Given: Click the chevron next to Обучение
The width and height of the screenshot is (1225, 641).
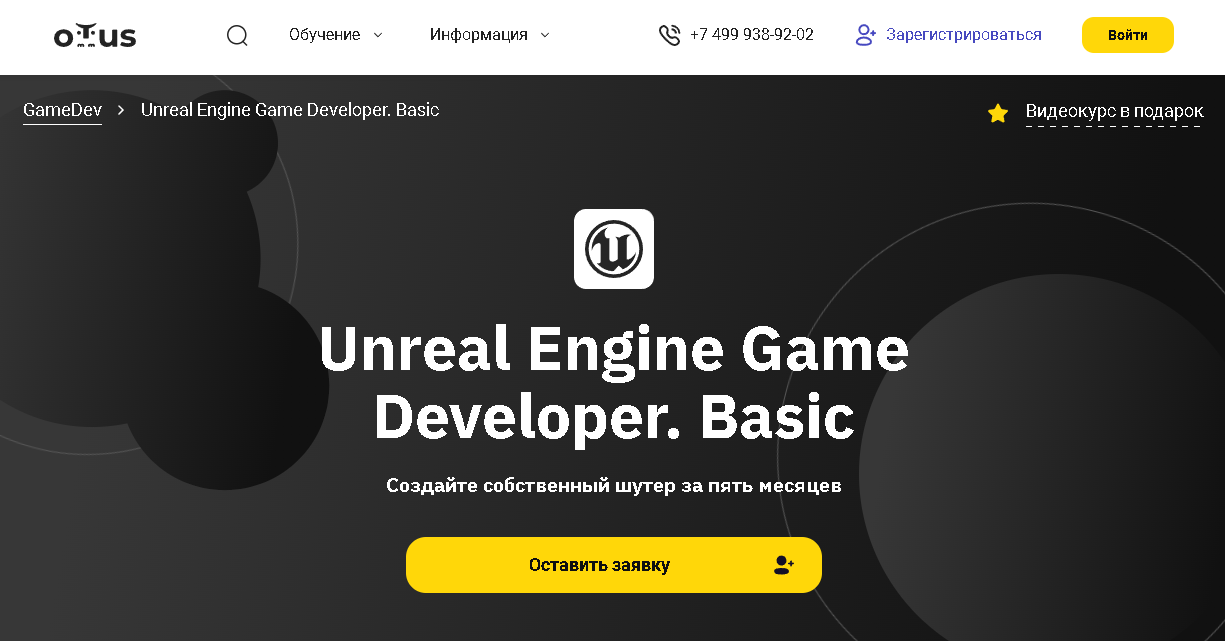Looking at the screenshot, I should (378, 35).
